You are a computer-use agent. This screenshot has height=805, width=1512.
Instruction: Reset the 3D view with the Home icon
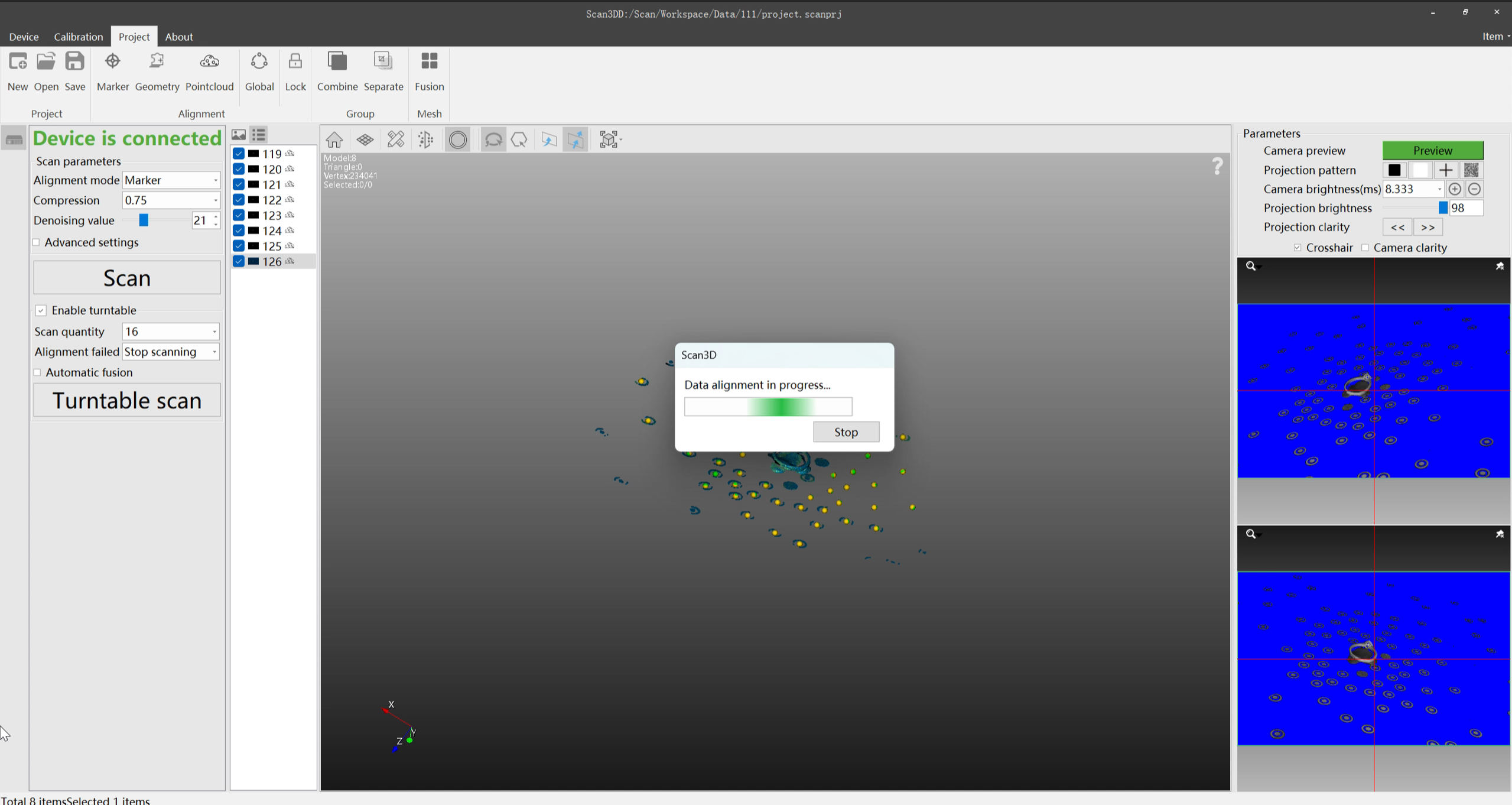tap(334, 140)
